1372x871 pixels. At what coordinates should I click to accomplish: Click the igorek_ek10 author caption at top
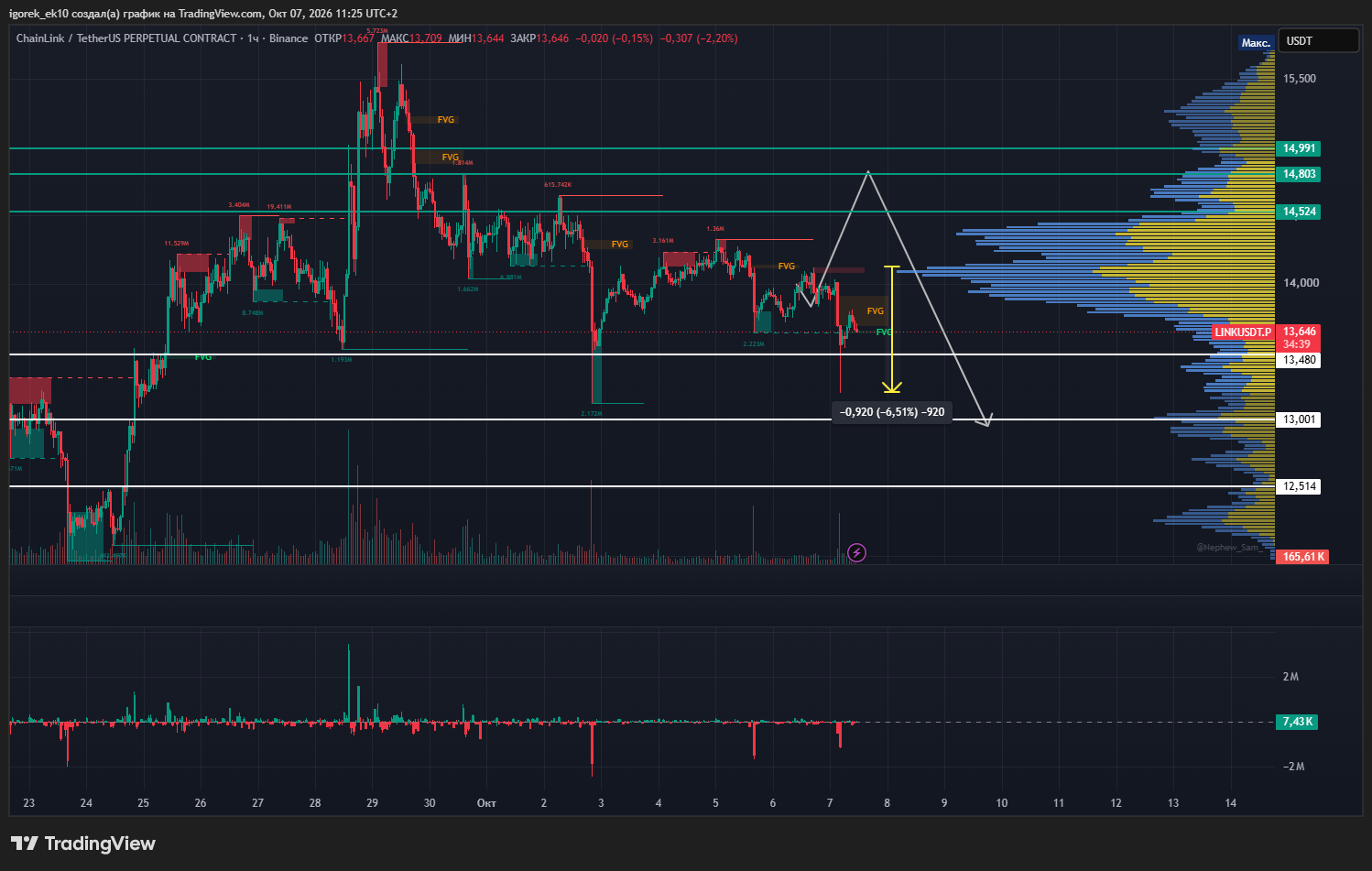pyautogui.click(x=203, y=14)
